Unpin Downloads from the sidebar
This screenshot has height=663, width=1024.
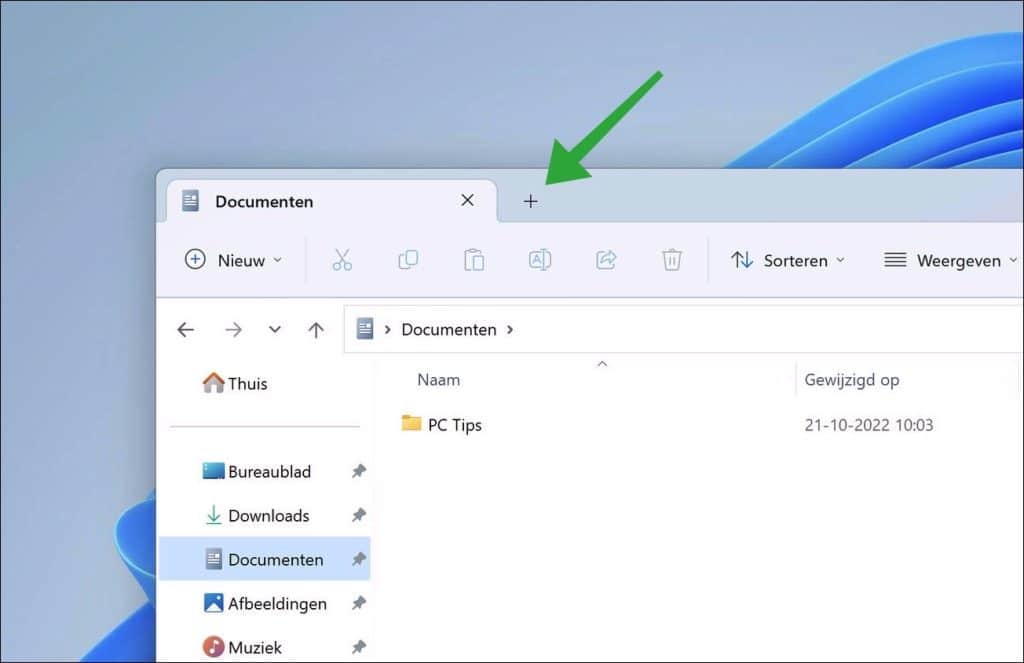point(358,515)
